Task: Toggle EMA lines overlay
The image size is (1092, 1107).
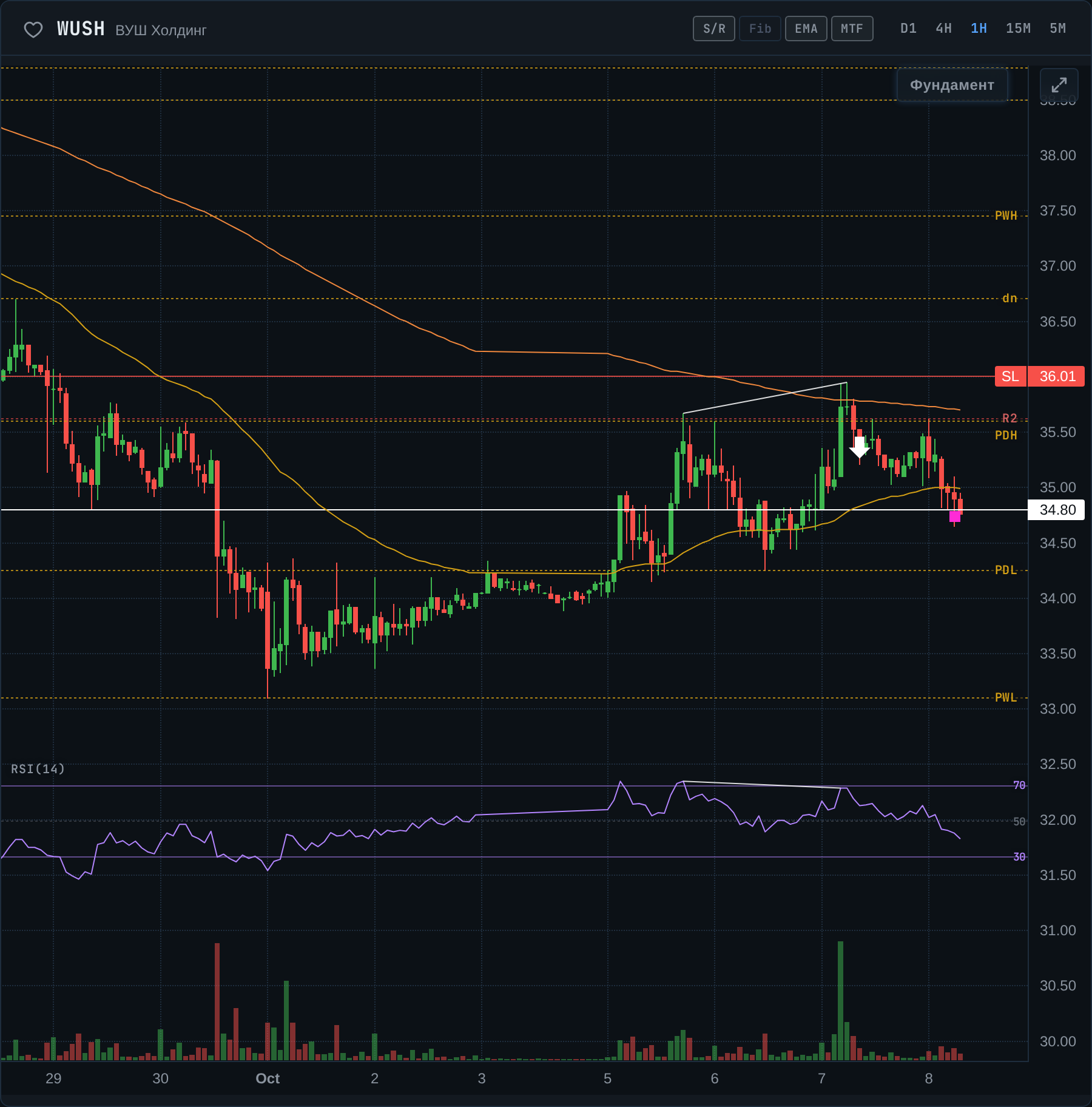Action: pyautogui.click(x=806, y=29)
